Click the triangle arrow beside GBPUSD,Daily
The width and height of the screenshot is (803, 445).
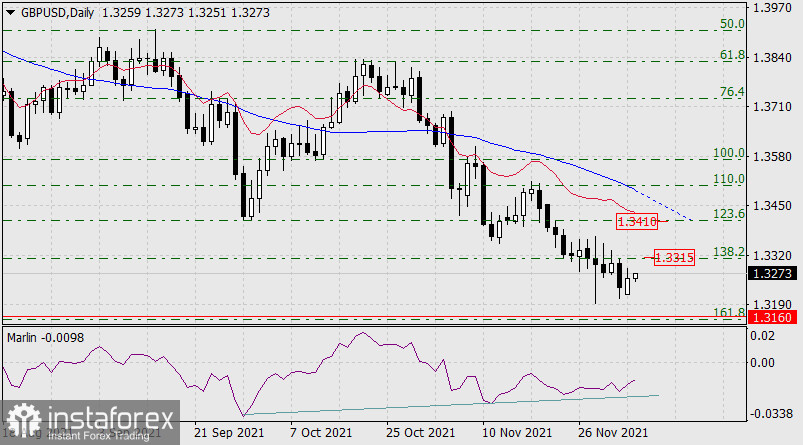click(8, 9)
